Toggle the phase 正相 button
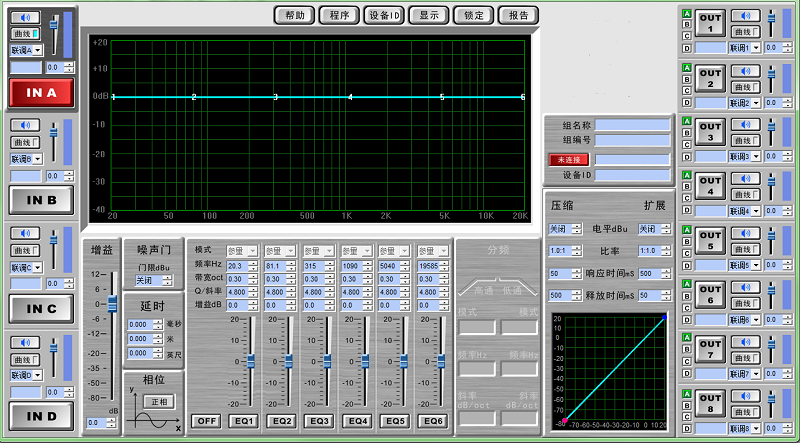The width and height of the screenshot is (800, 443). pyautogui.click(x=158, y=402)
